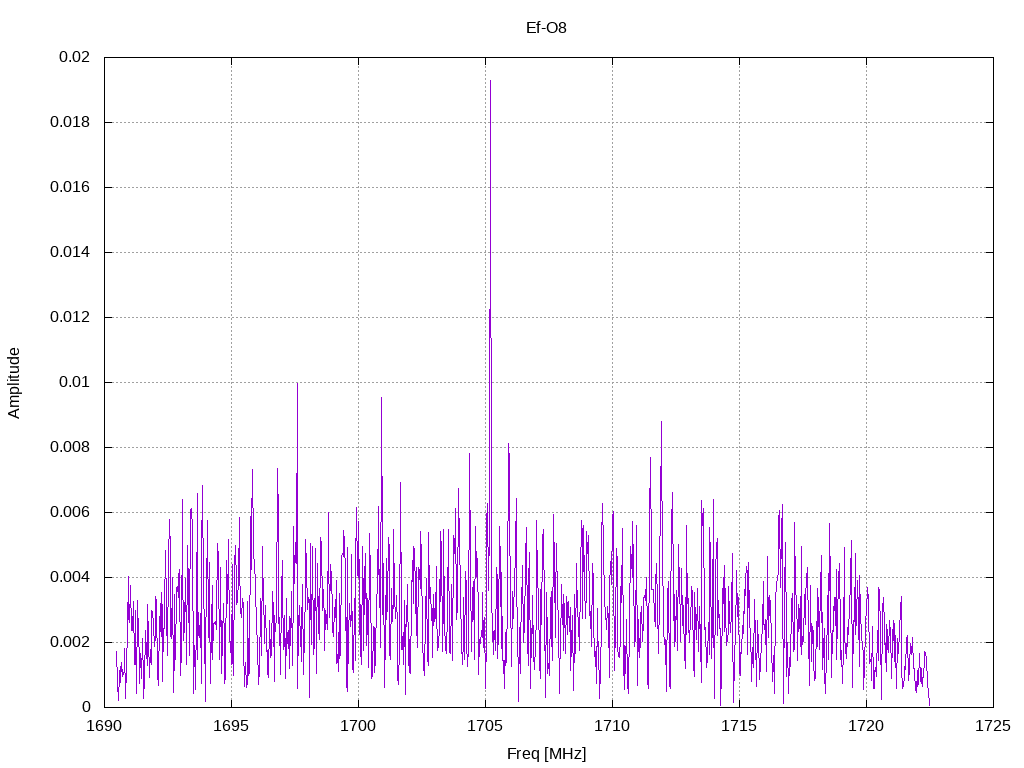
Task: Click the 0.006 y-axis tick label
Action: [x=70, y=512]
